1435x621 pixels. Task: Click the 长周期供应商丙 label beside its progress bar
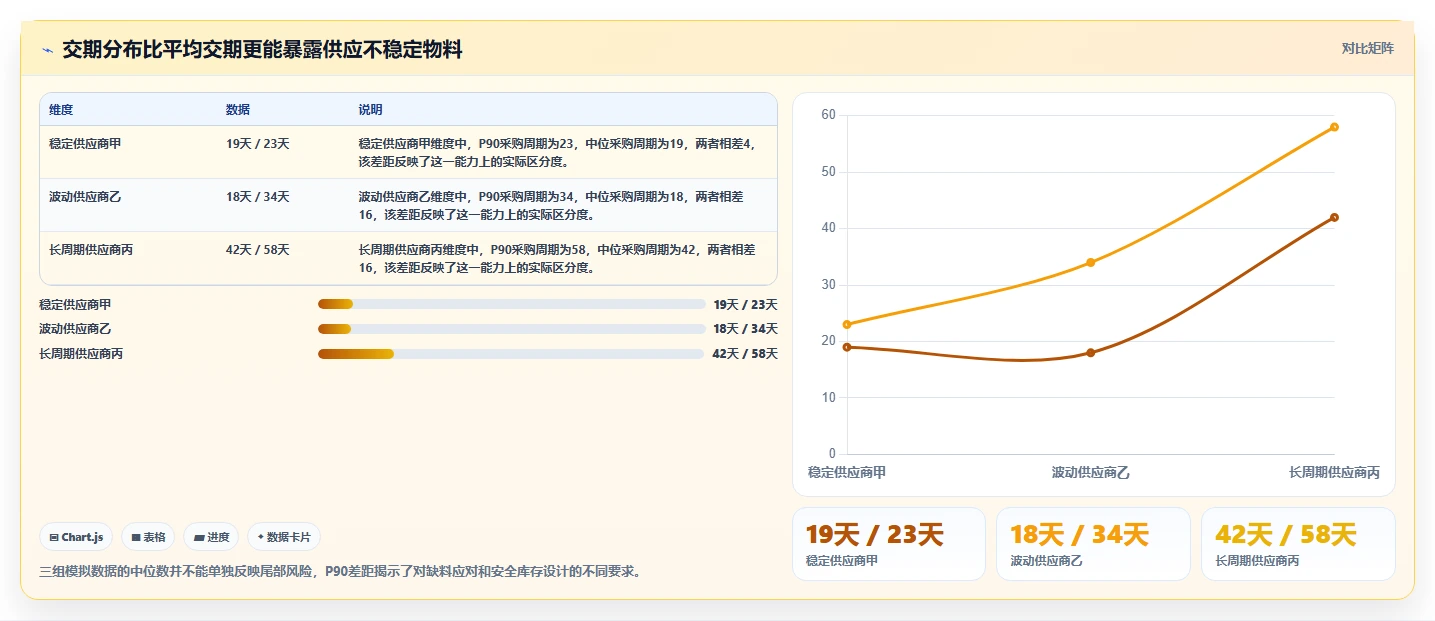[81, 354]
